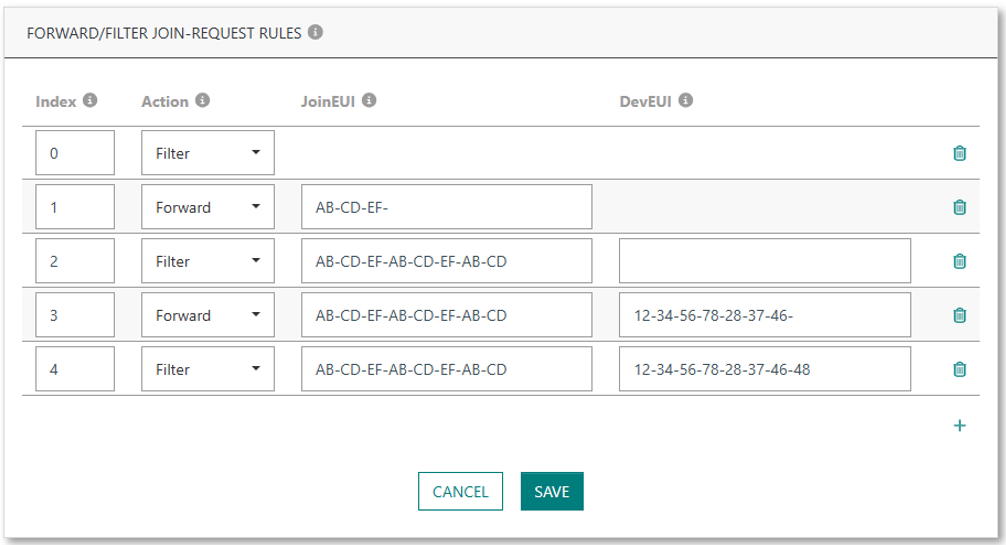The height and width of the screenshot is (545, 1006).
Task: Click info icon next to Action header
Action: (x=202, y=101)
